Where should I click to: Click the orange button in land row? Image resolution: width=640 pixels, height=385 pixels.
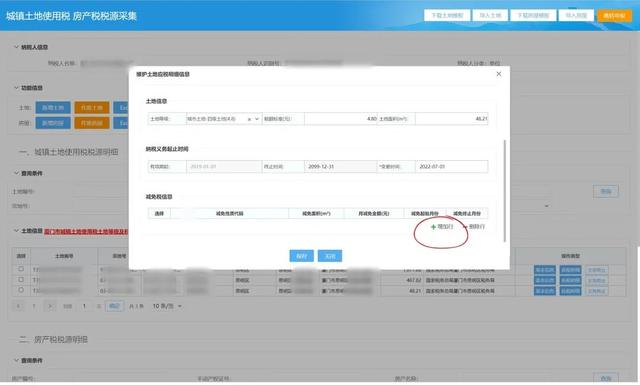(92, 108)
